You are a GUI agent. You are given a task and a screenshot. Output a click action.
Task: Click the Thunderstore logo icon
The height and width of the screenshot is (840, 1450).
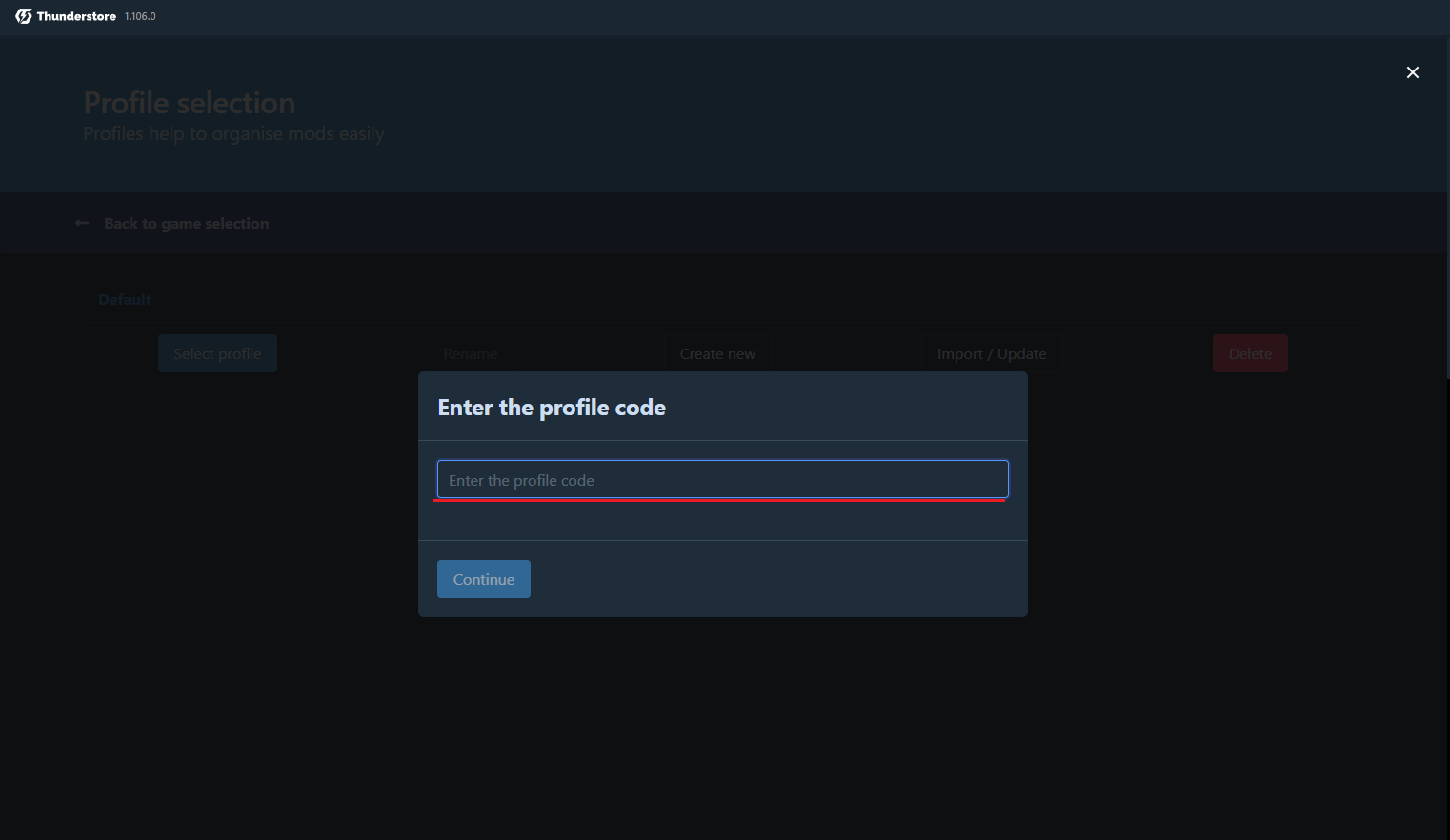[23, 16]
